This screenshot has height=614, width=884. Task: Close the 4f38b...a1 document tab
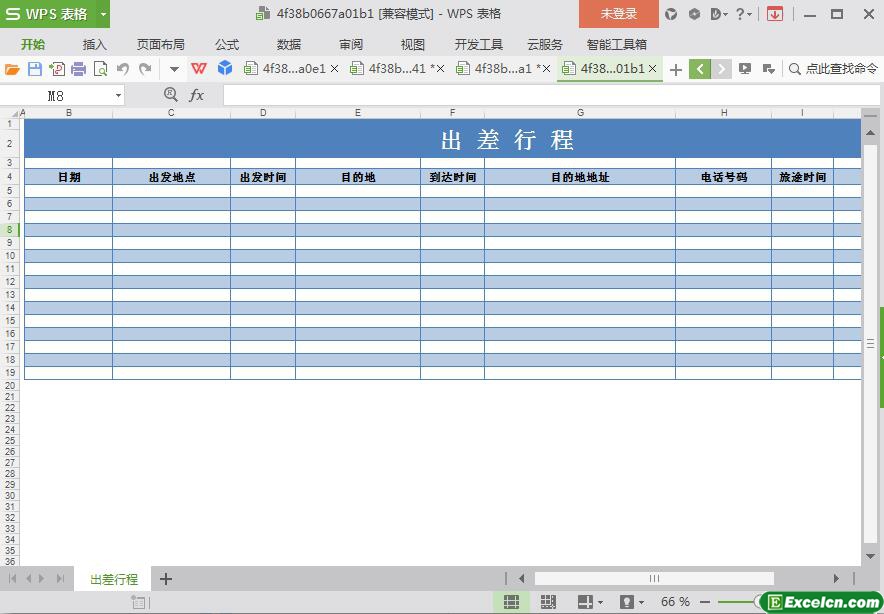point(546,69)
